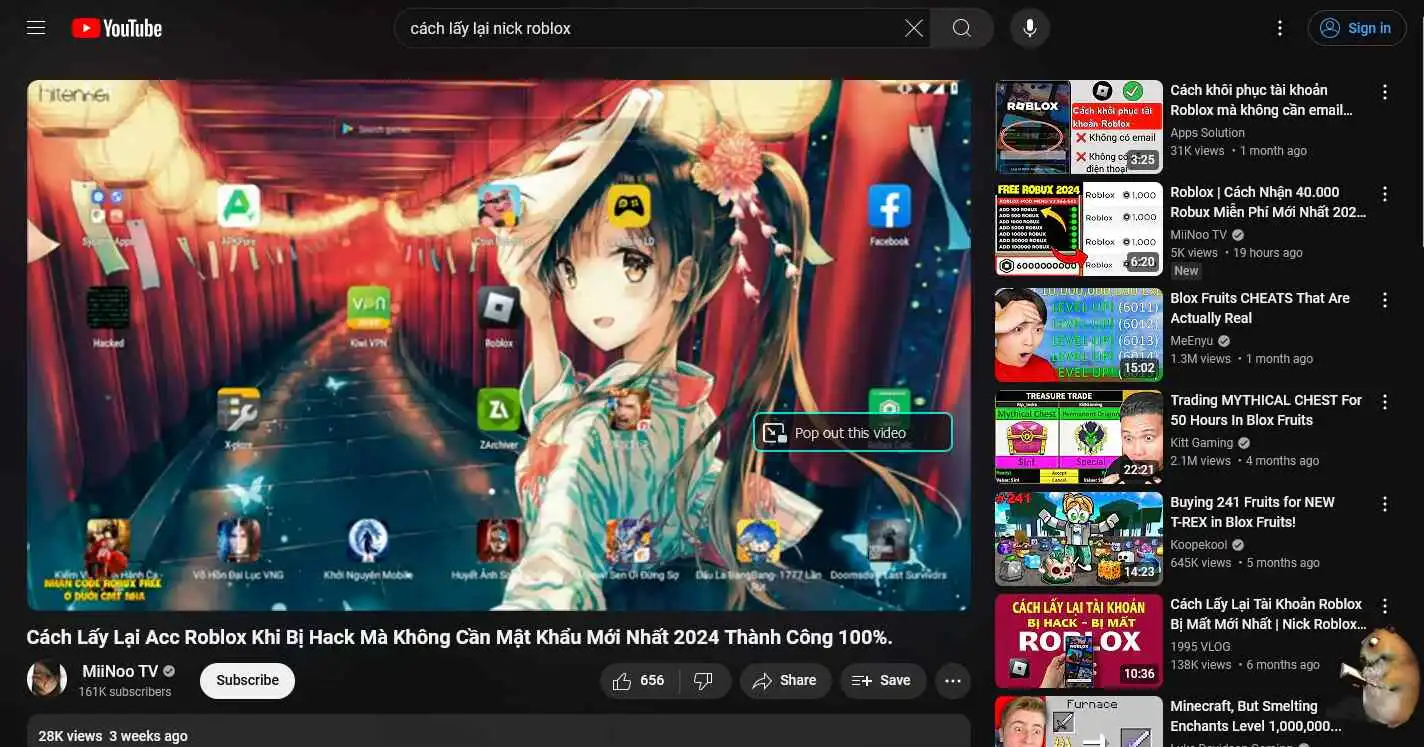Subscribe to MiiNoo TV
This screenshot has height=747, width=1424.
pos(247,680)
